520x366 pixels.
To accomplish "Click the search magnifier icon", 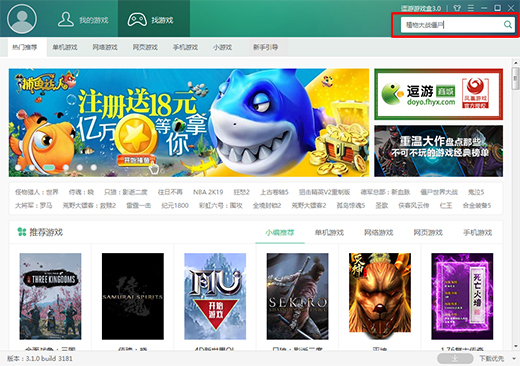I will 507,24.
